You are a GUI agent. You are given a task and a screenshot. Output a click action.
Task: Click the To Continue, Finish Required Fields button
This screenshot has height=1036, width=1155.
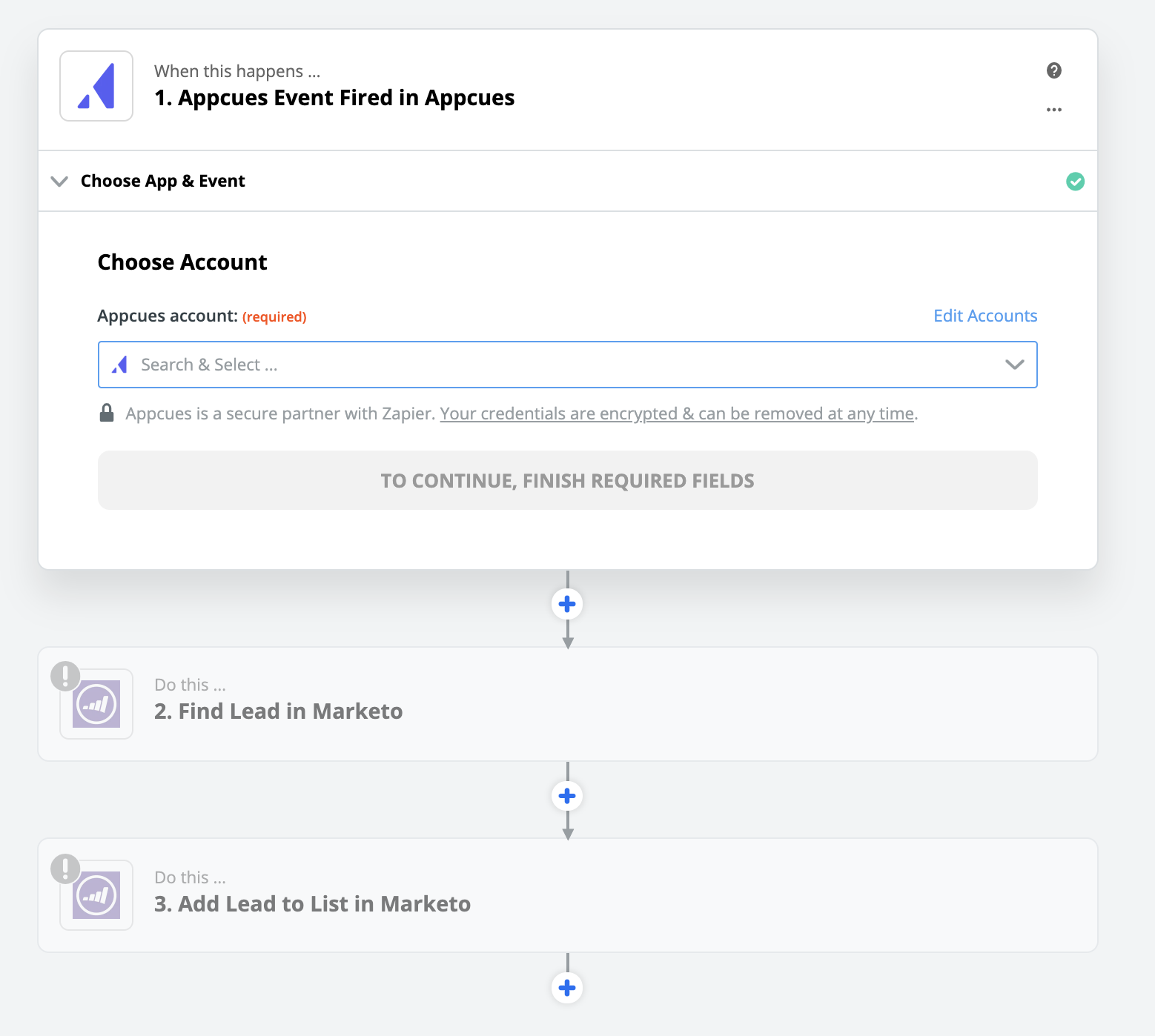[567, 480]
